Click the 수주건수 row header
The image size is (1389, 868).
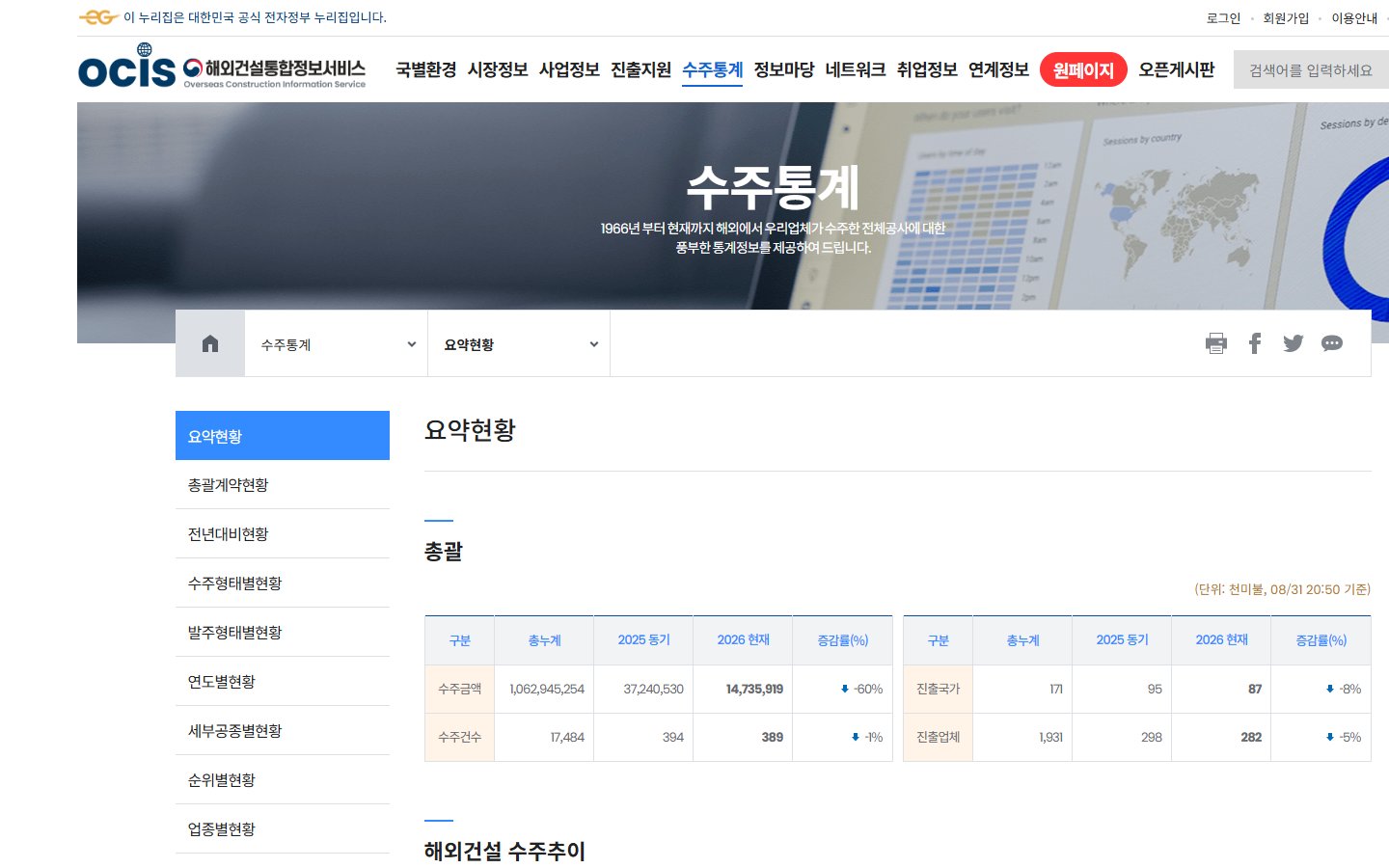(459, 737)
